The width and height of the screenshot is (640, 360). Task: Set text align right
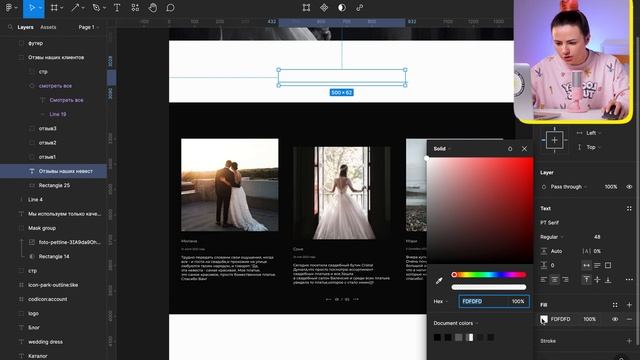click(x=565, y=280)
